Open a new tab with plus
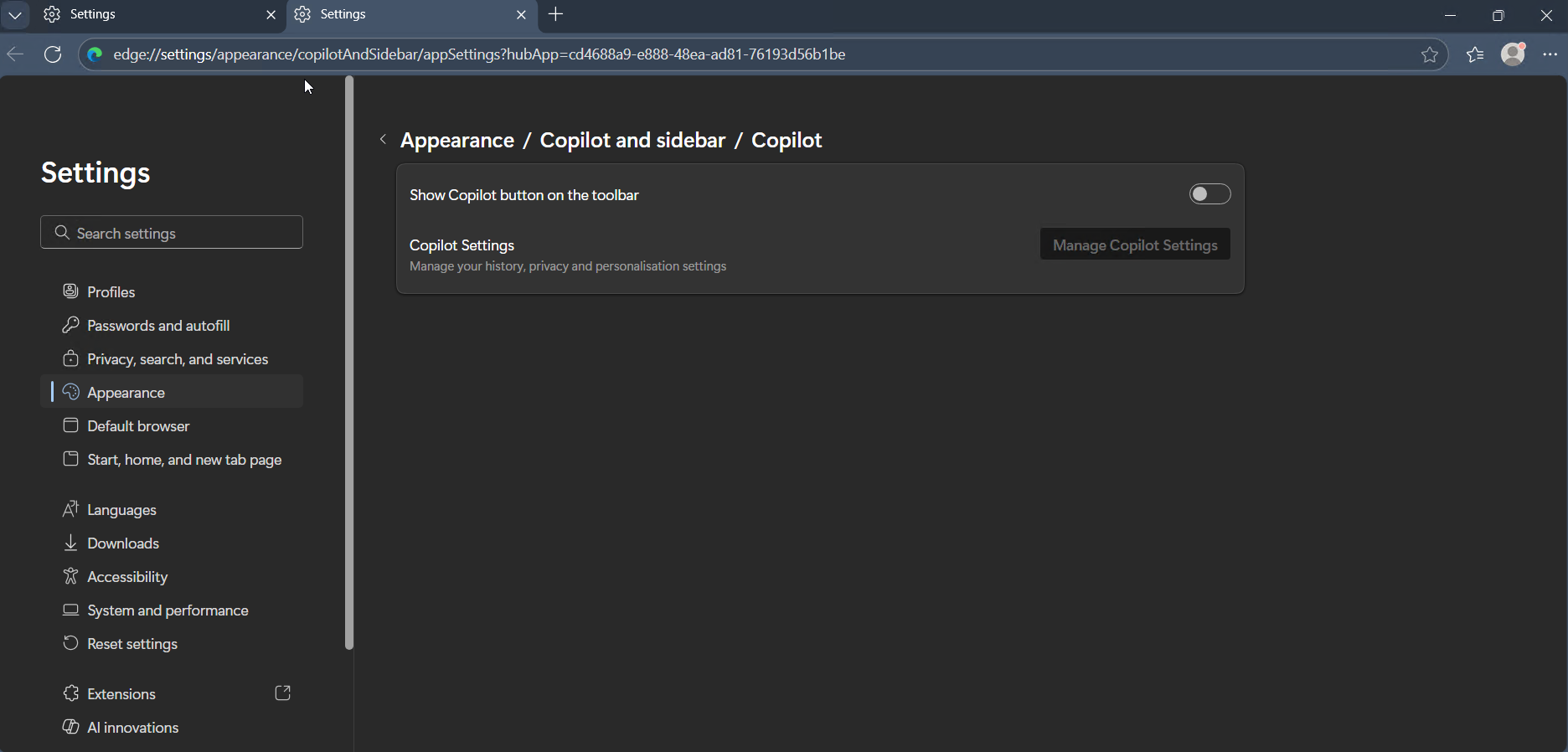 556,15
